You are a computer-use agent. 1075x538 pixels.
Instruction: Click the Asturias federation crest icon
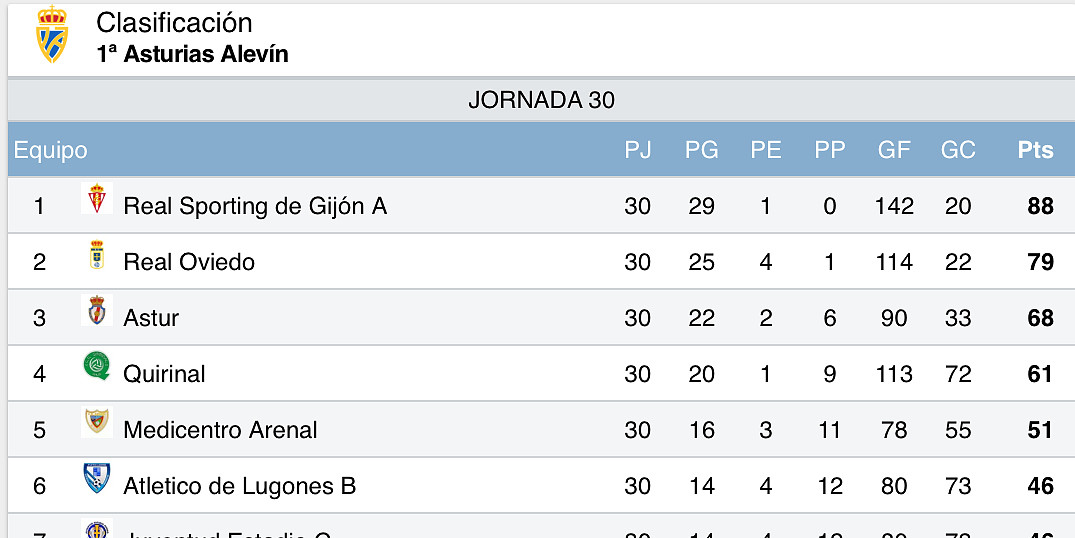pos(52,34)
